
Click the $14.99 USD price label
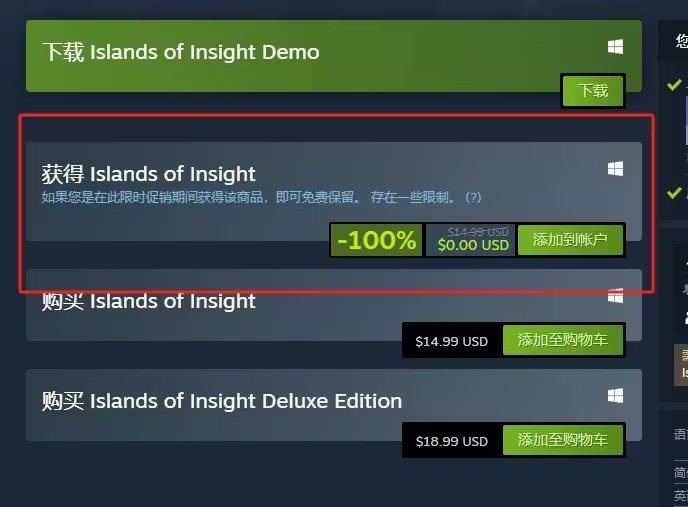(x=452, y=342)
